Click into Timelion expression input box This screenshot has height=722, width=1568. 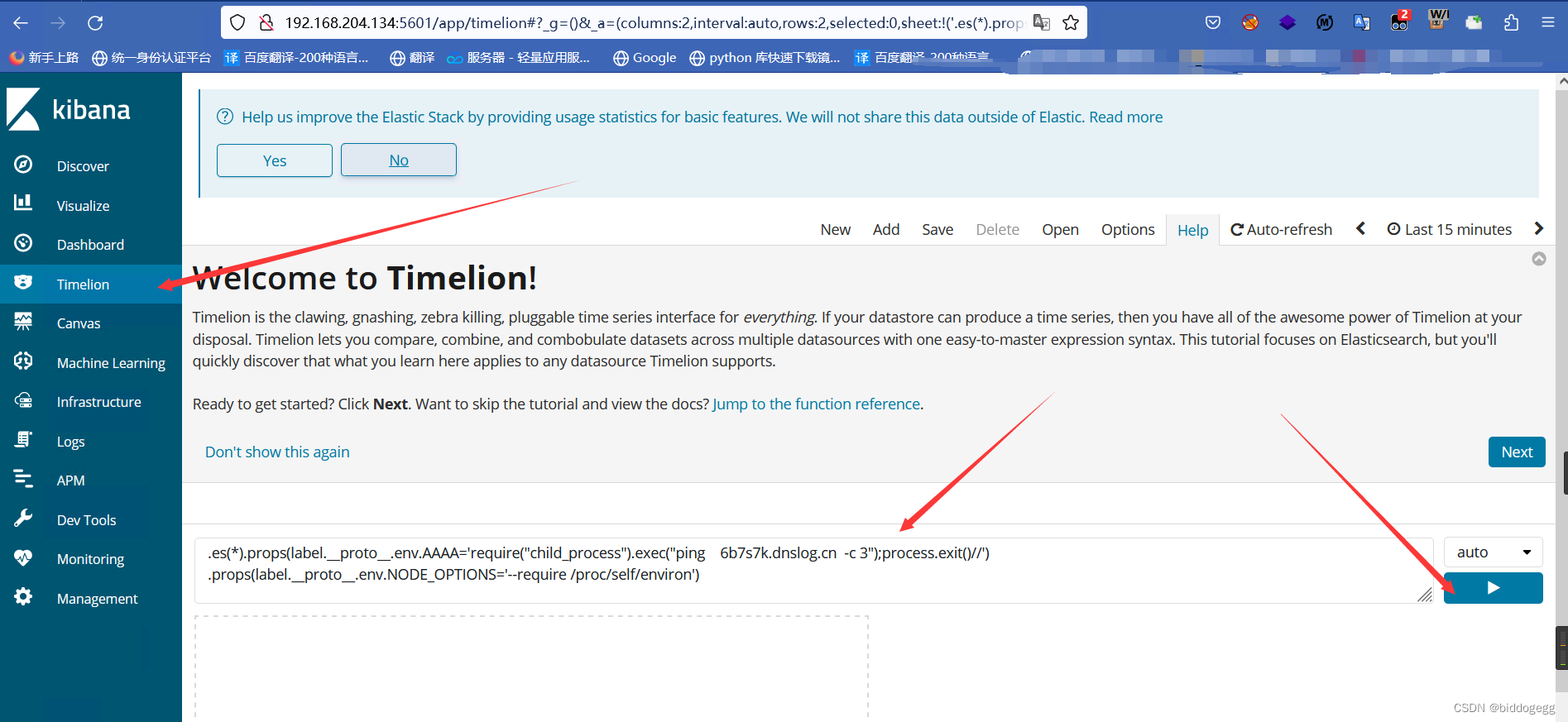pyautogui.click(x=814, y=571)
